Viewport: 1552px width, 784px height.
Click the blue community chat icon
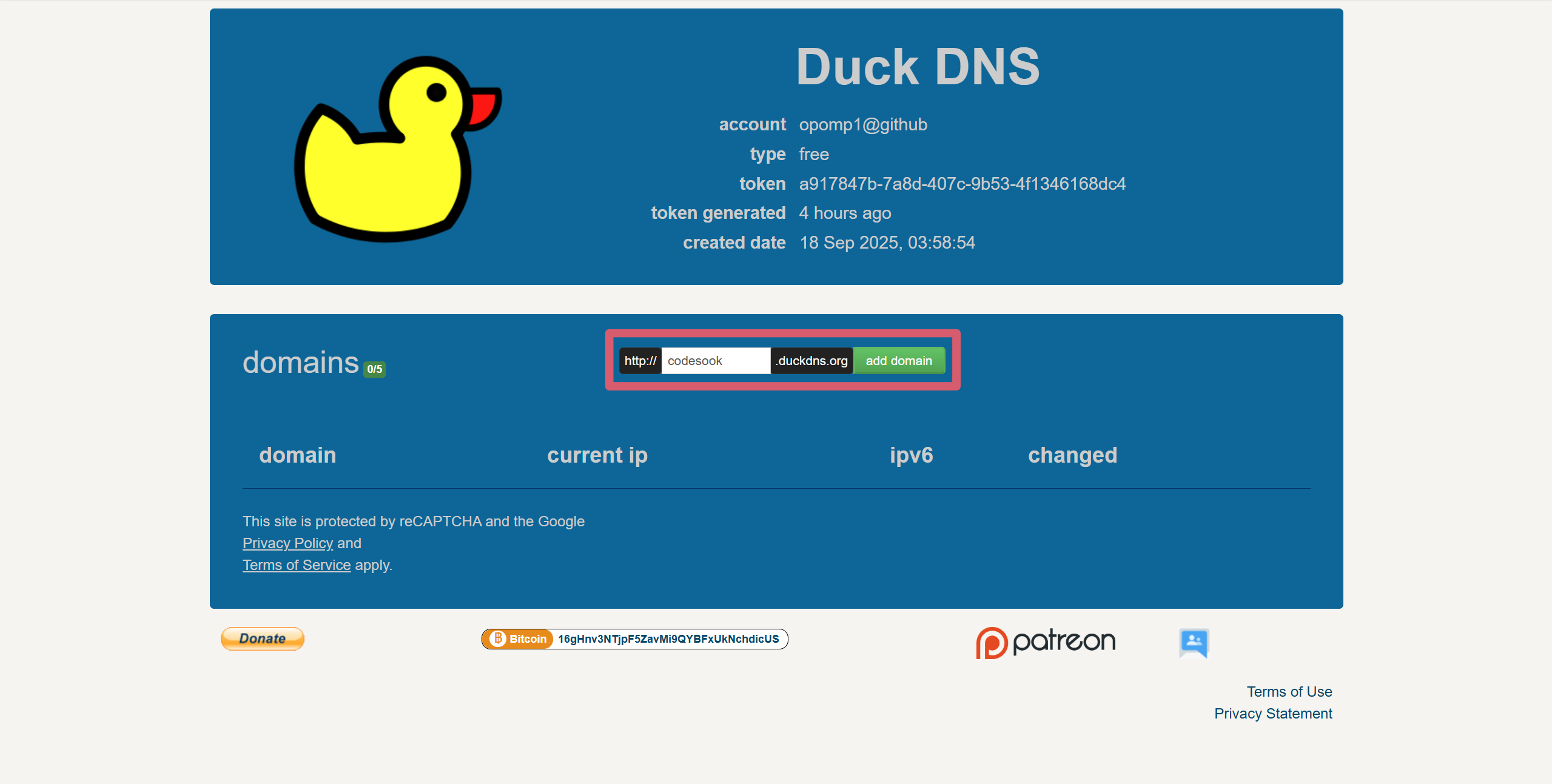tap(1194, 642)
